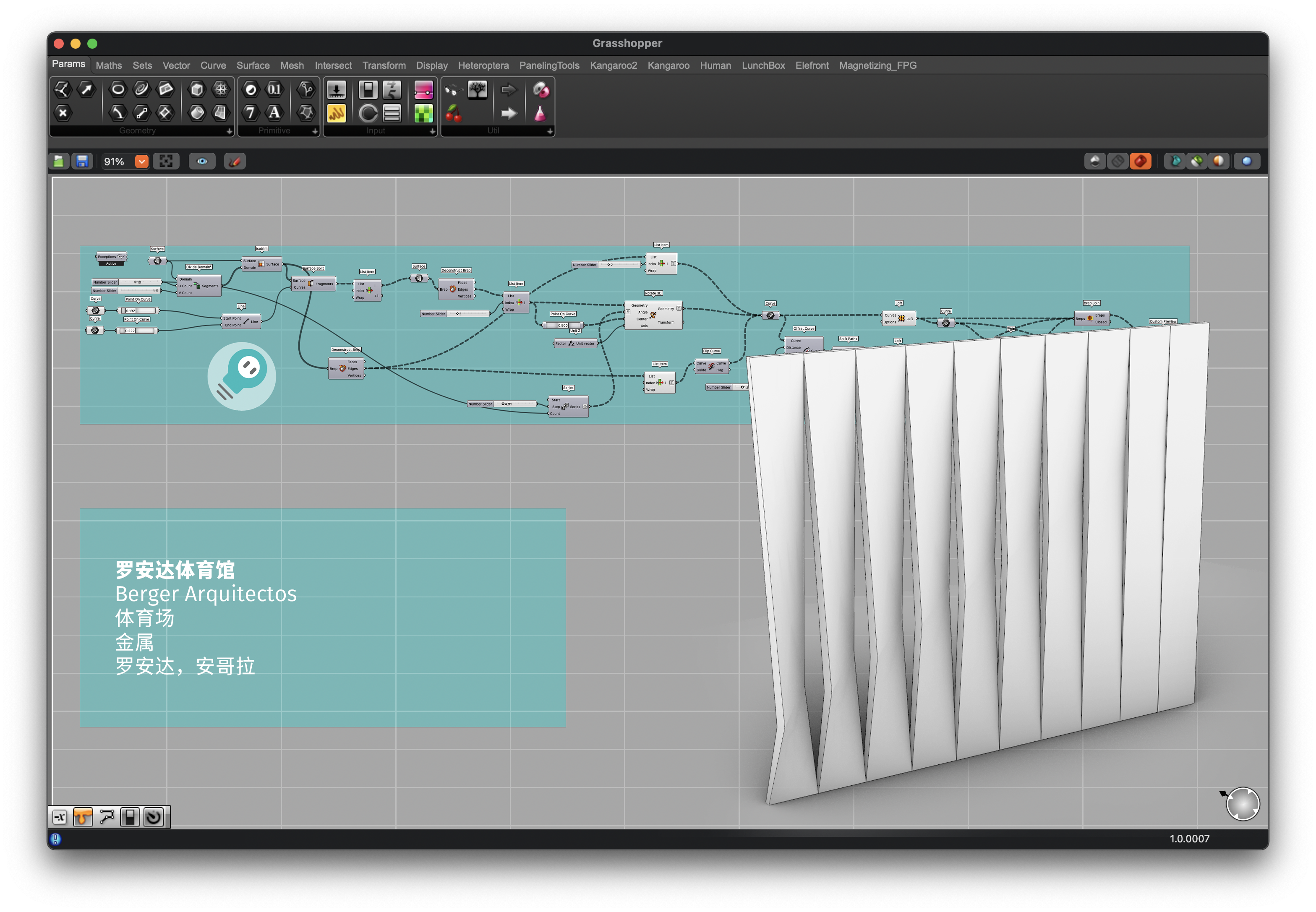This screenshot has width=1316, height=912.
Task: Switch to the Kangaroo2 tab
Action: pyautogui.click(x=613, y=66)
